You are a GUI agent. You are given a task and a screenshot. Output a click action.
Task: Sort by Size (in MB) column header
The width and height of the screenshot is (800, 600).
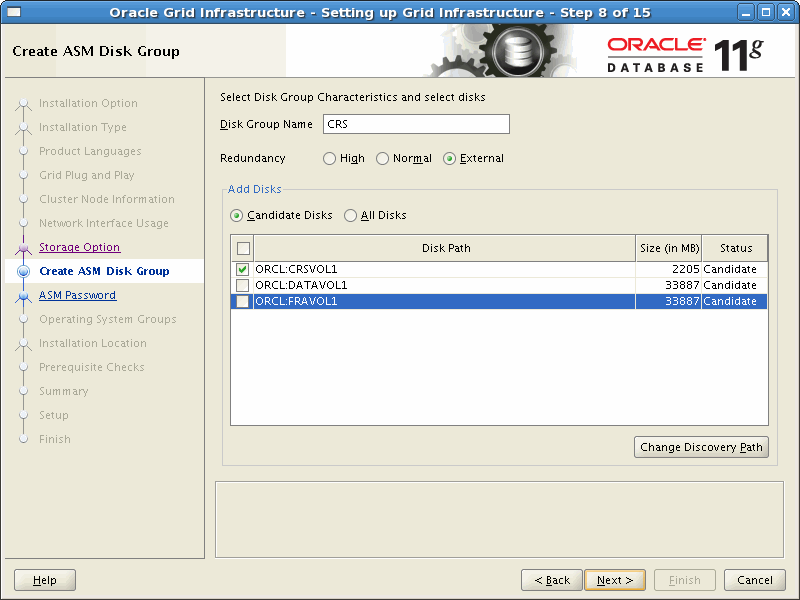(x=669, y=248)
